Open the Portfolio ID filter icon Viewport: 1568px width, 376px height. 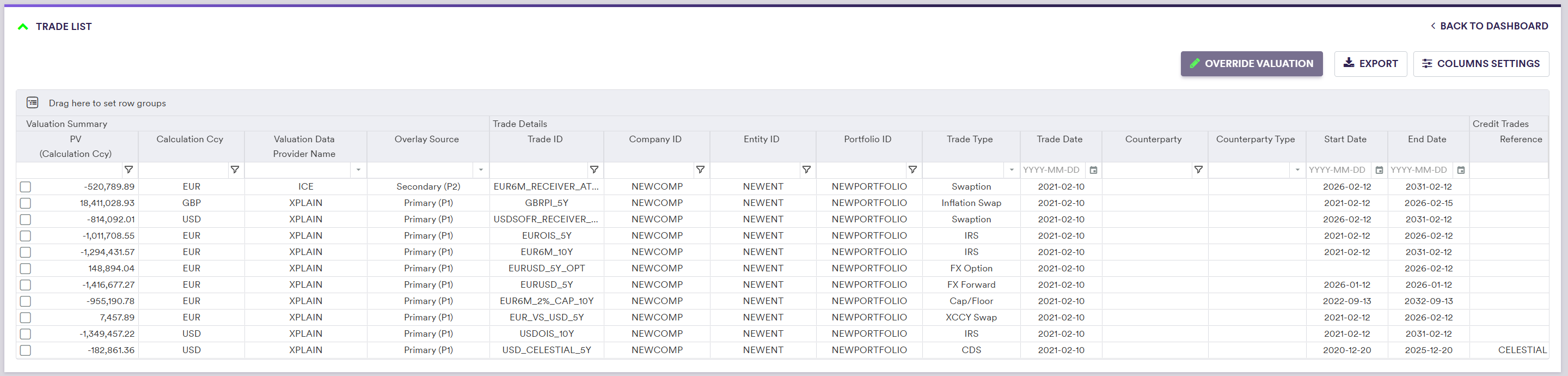(912, 170)
